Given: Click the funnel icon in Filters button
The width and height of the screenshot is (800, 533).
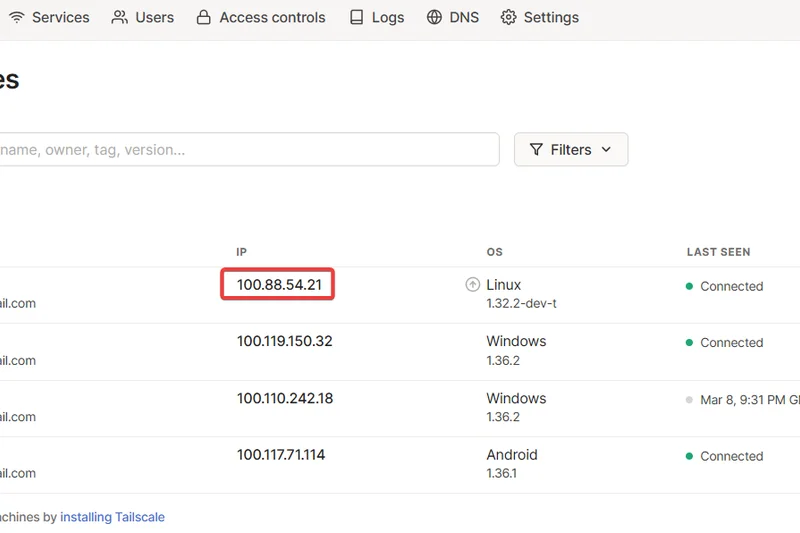Looking at the screenshot, I should 536,150.
